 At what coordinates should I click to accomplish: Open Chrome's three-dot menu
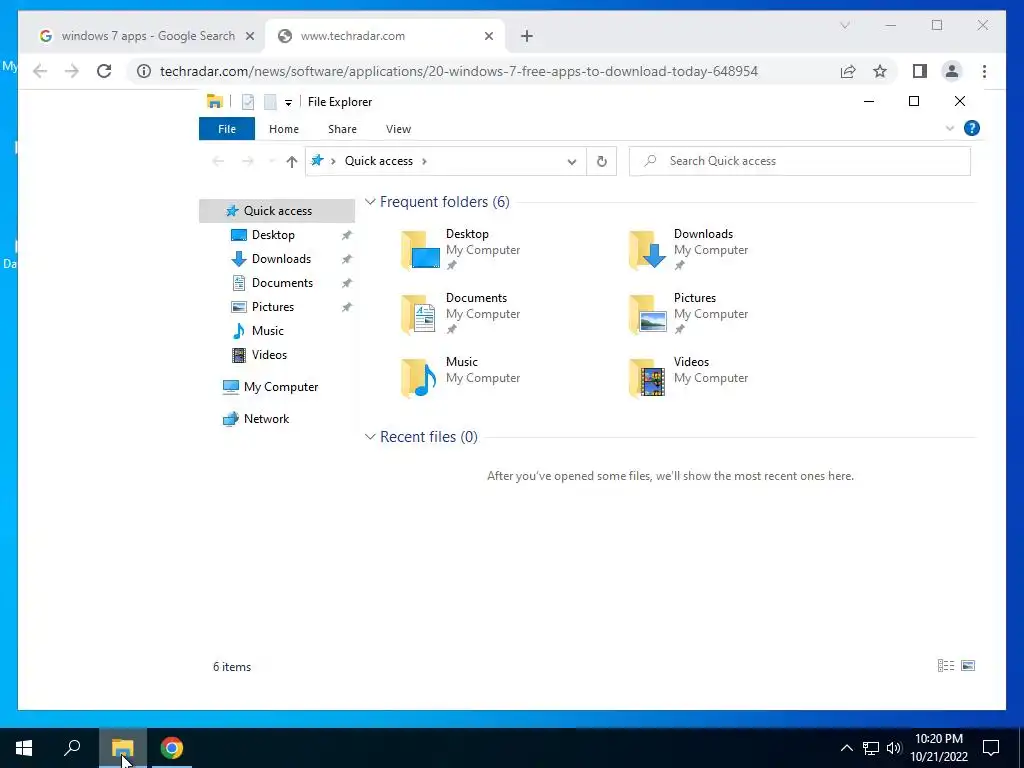[x=984, y=71]
